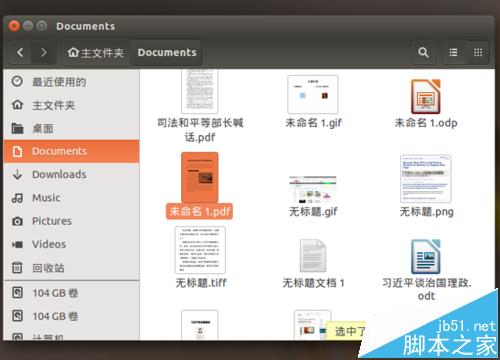Image resolution: width=500 pixels, height=360 pixels.
Task: Open the 回收站 trash icon
Action: (x=17, y=267)
